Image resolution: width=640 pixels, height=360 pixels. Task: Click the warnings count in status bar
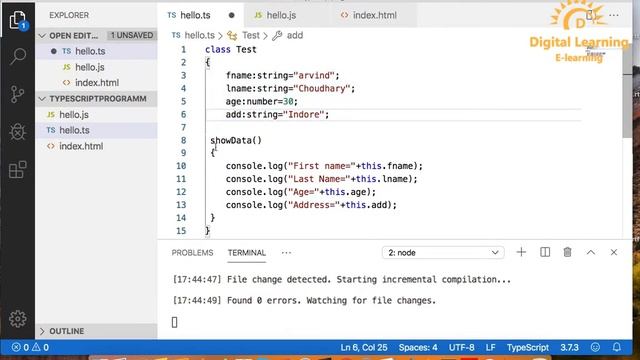(x=41, y=347)
